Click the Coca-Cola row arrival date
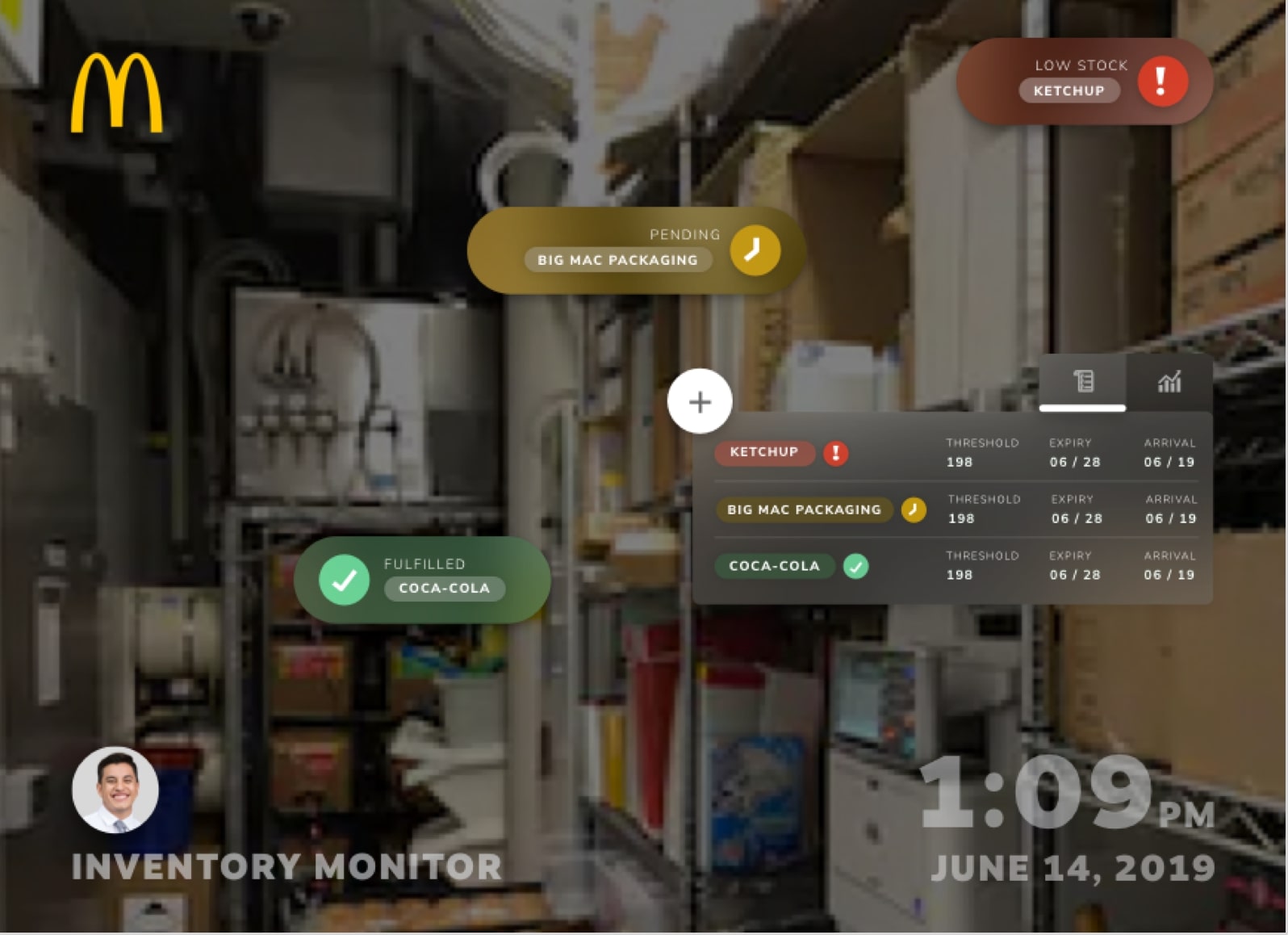 pos(1169,575)
